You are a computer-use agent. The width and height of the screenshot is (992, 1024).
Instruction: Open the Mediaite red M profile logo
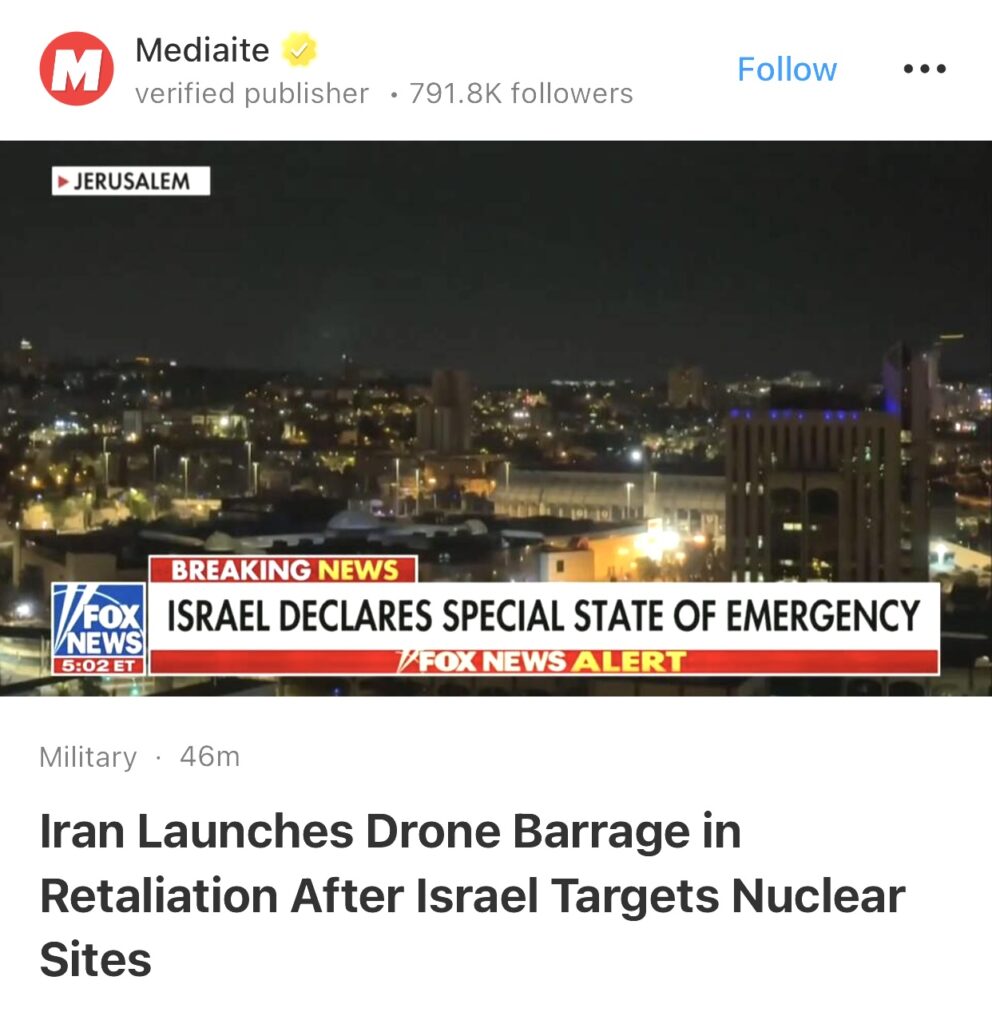click(x=76, y=69)
